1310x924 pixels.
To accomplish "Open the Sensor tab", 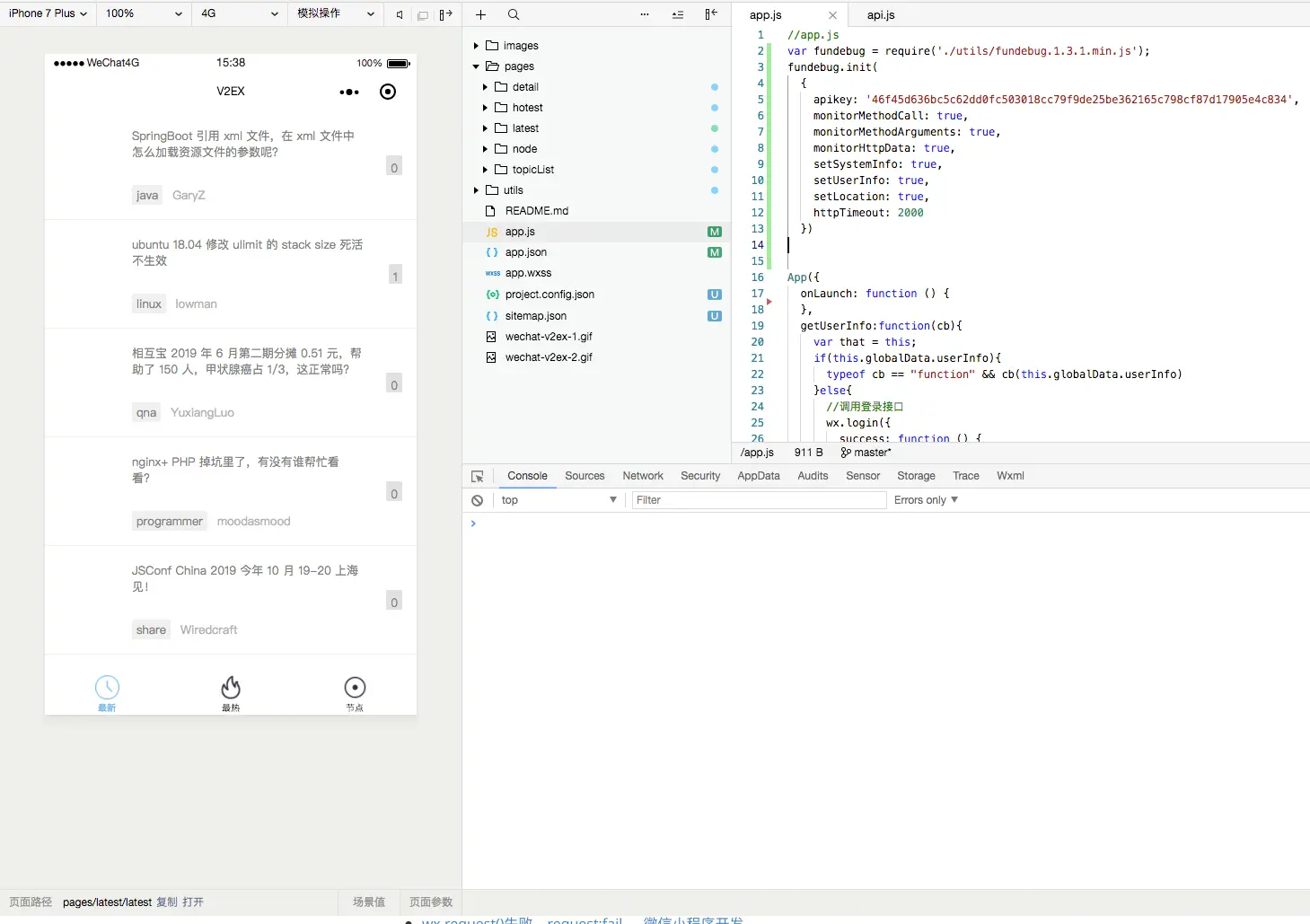I will pos(863,476).
